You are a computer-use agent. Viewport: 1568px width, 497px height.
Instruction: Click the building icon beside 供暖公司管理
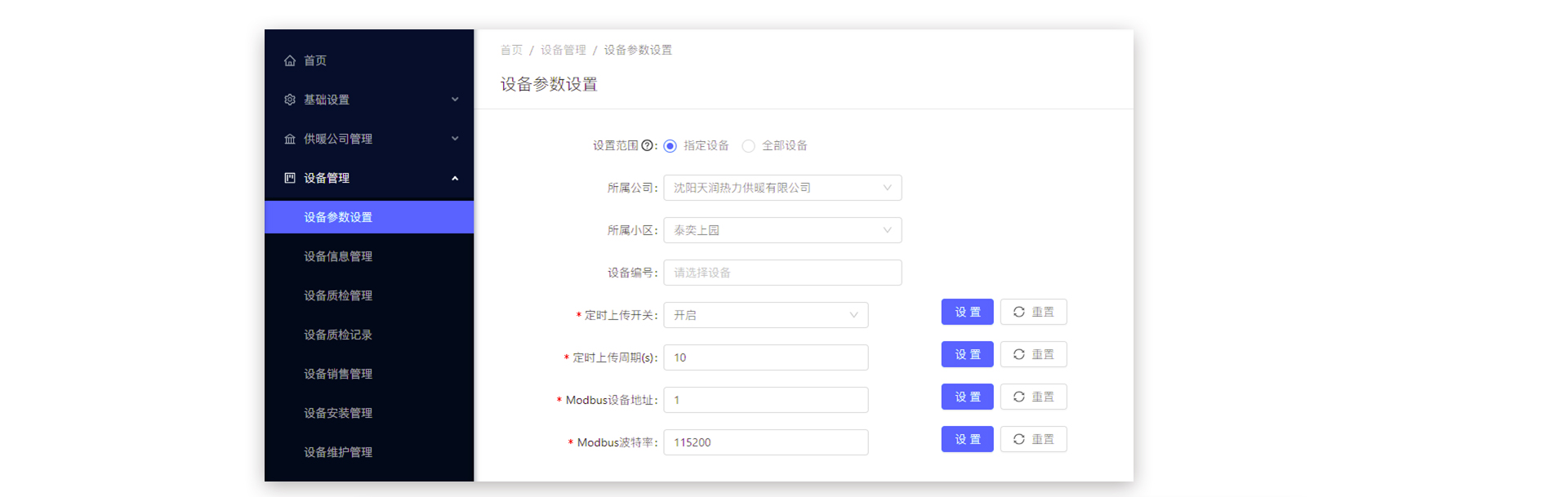pos(290,139)
